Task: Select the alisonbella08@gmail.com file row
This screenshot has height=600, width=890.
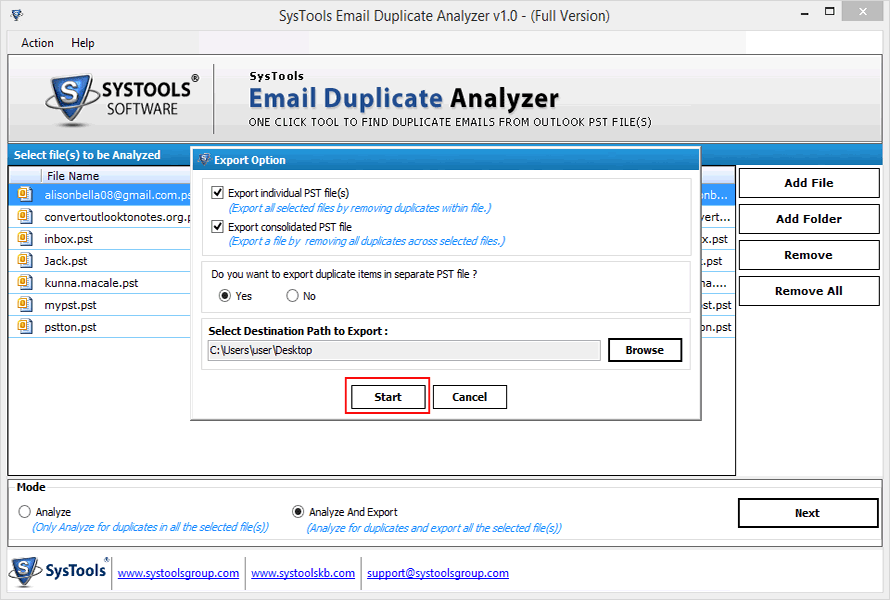Action: coord(100,195)
